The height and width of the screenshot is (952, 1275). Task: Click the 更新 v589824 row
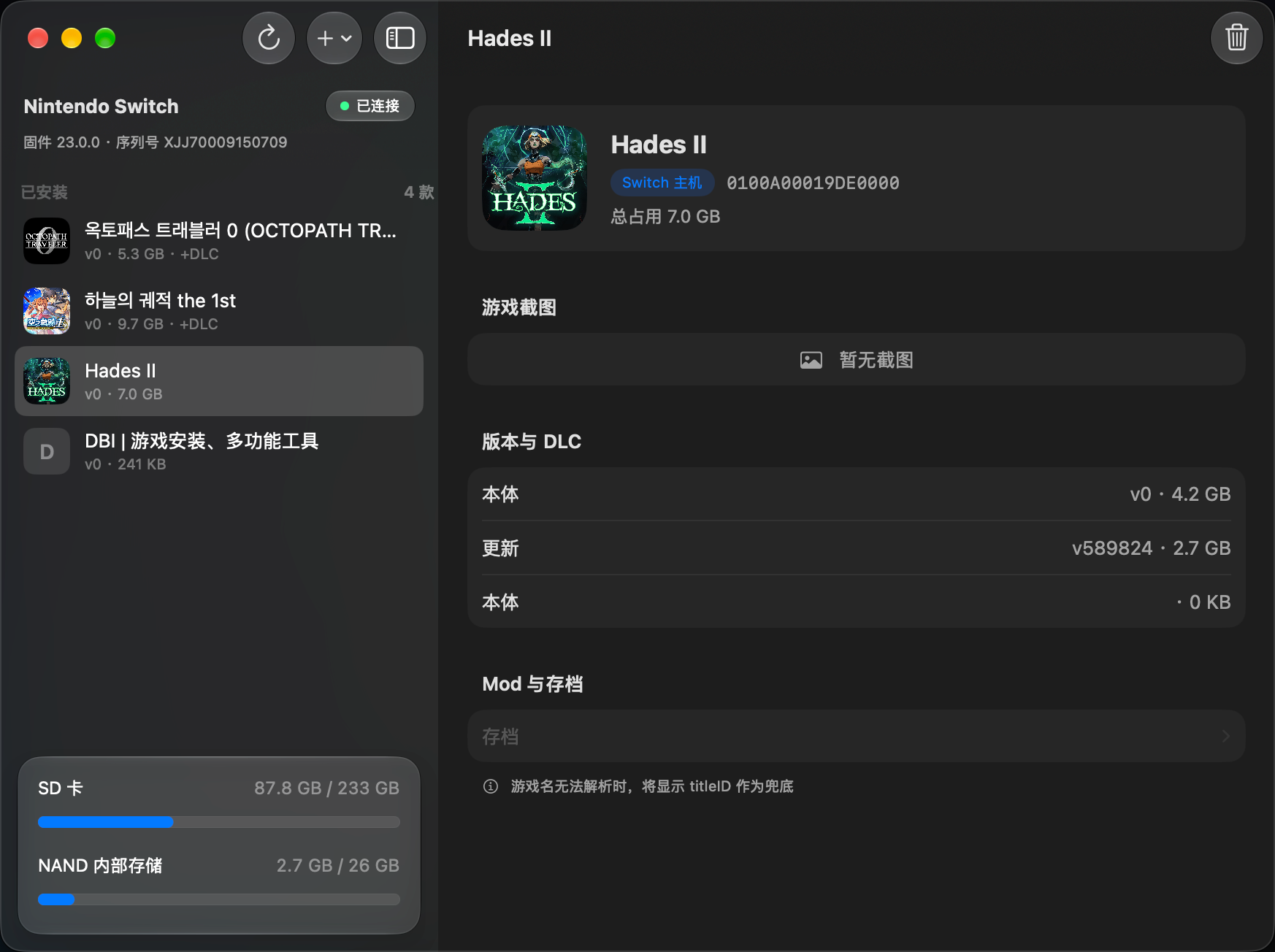[857, 548]
